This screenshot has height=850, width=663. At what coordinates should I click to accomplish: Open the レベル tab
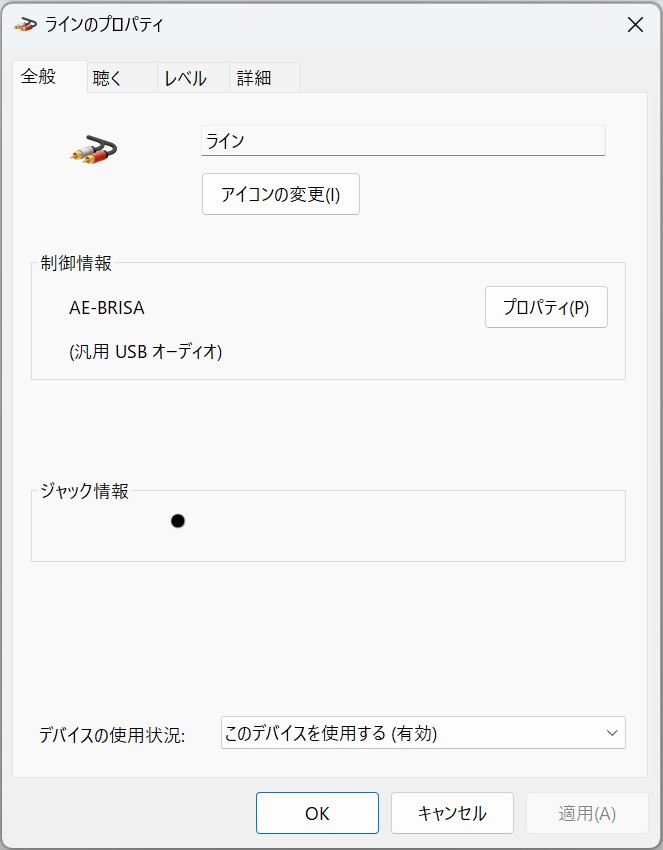coord(193,78)
